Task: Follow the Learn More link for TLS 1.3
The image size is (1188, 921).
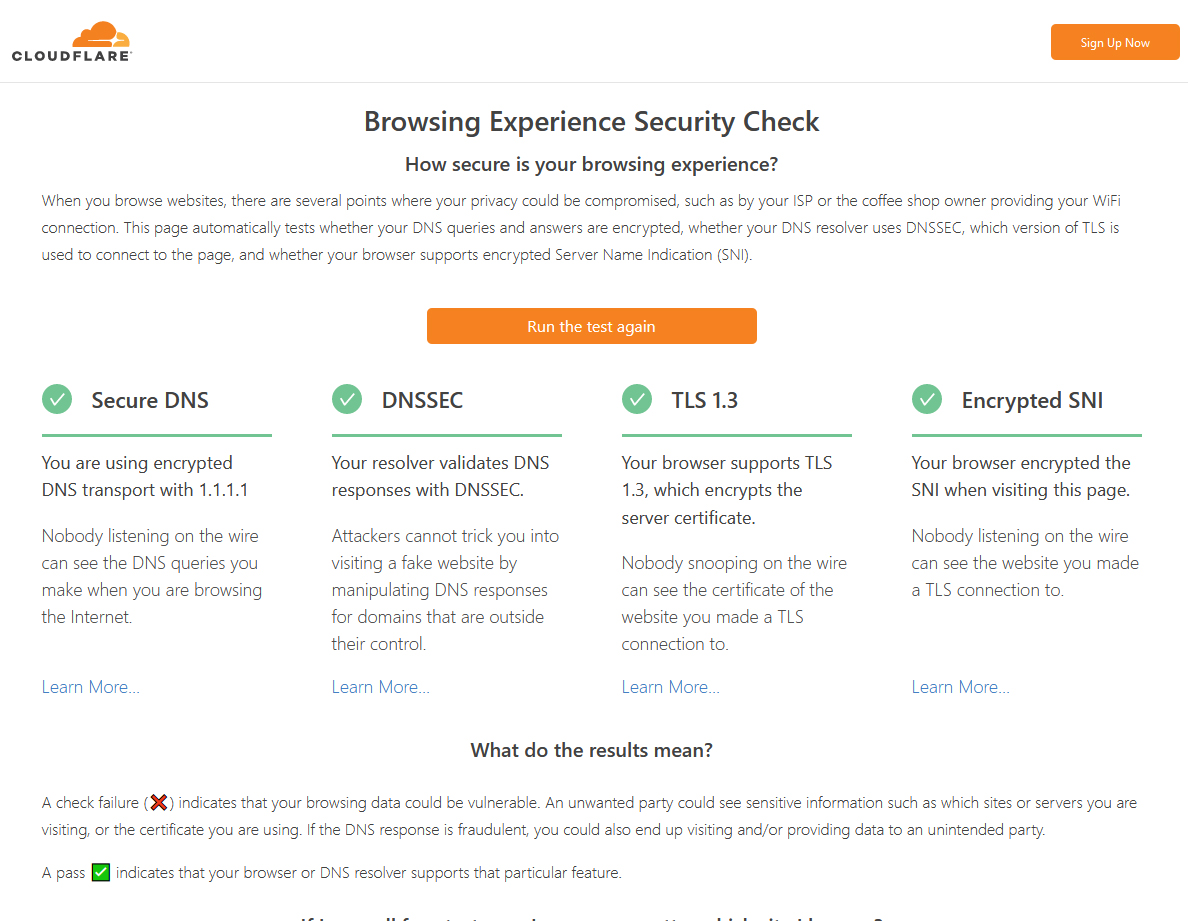Action: pyautogui.click(x=671, y=687)
